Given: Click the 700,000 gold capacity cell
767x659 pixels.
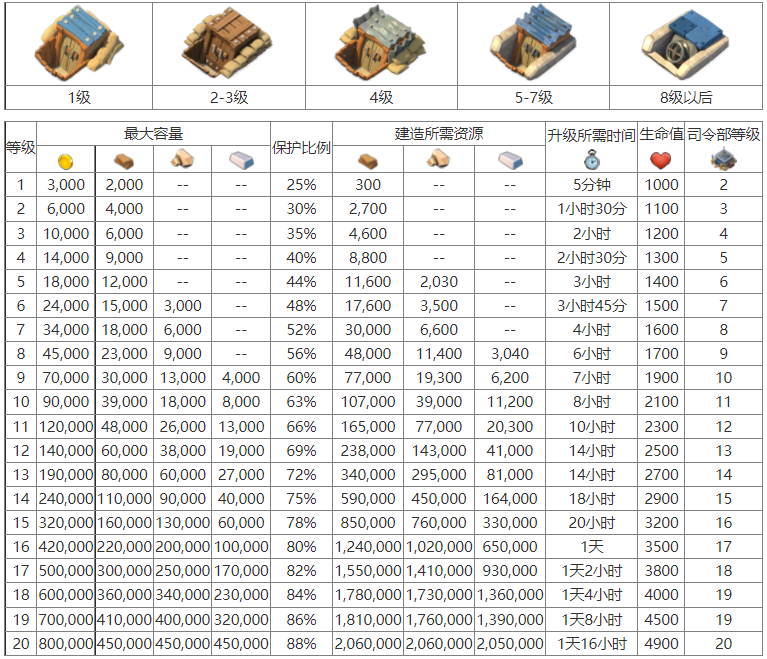Looking at the screenshot, I should click(66, 620).
